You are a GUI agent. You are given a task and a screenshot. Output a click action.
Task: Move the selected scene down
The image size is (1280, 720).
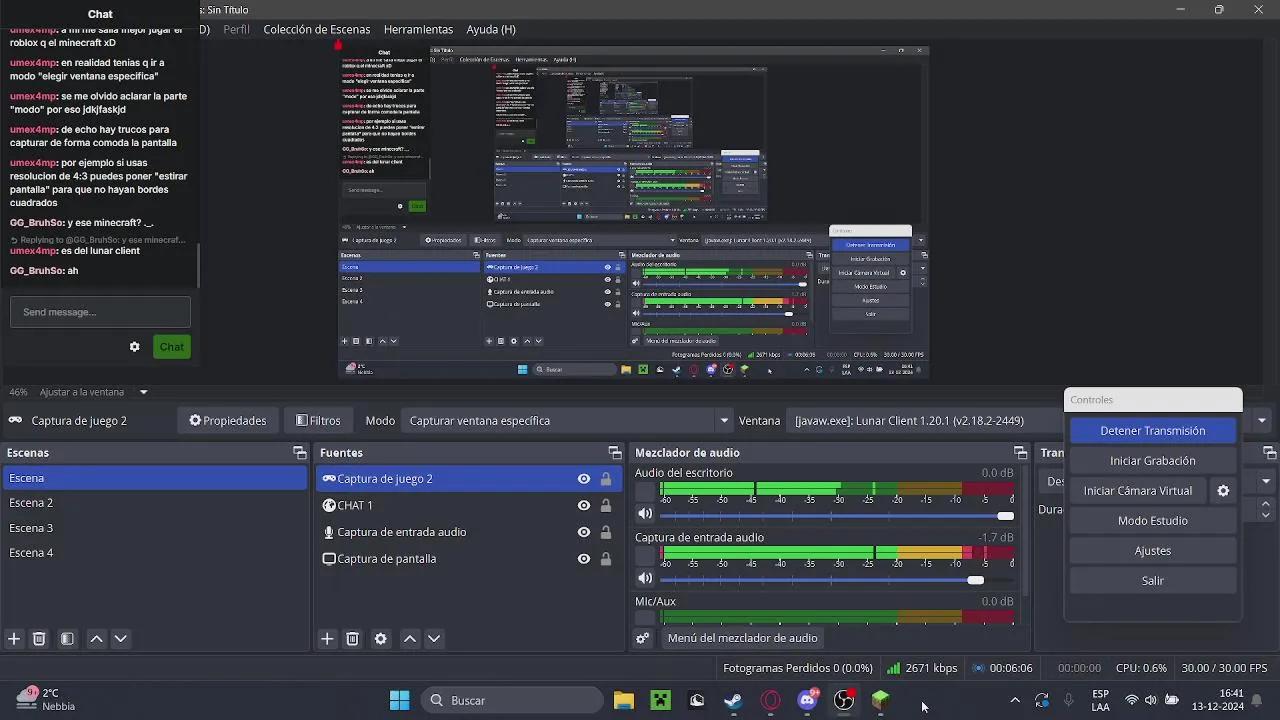121,638
